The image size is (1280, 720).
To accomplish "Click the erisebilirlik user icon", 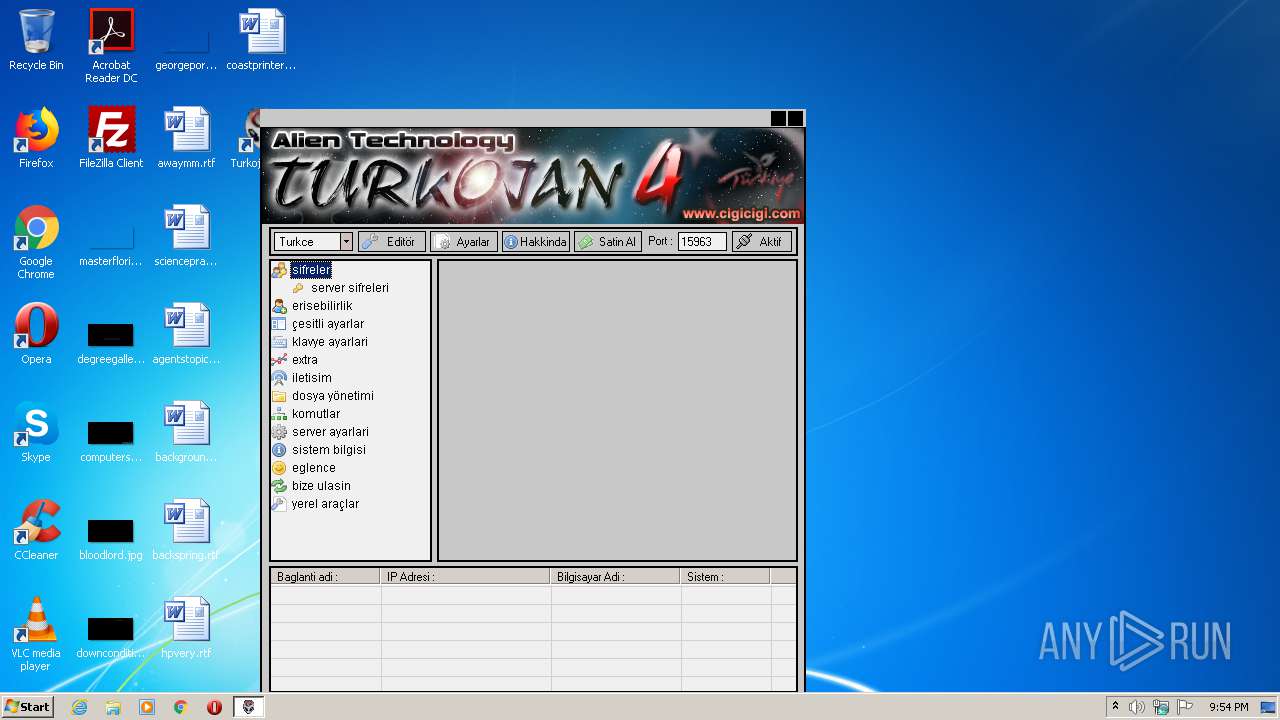I will (x=279, y=306).
